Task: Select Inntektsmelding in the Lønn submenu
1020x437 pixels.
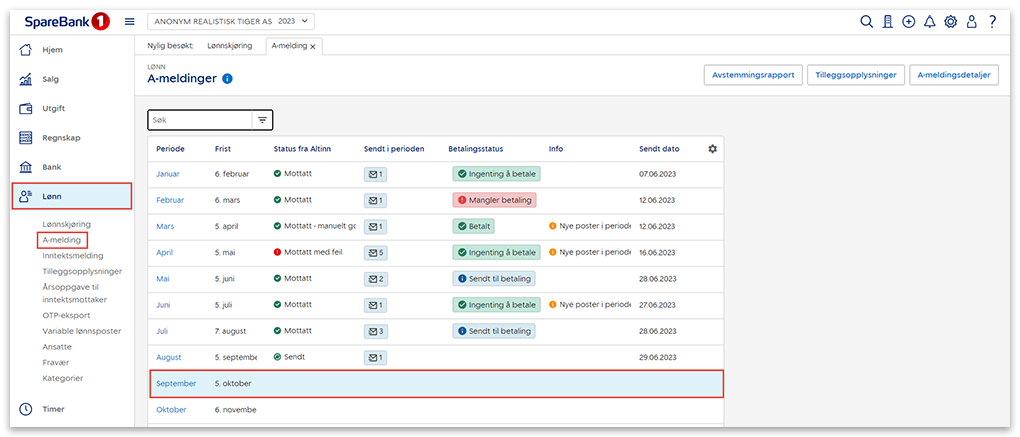Action: 75,255
